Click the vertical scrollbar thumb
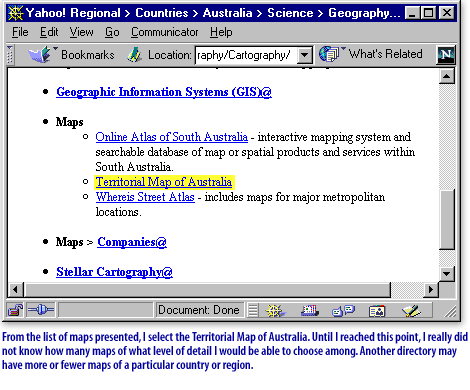Image resolution: width=470 pixels, height=390 pixels. point(447,219)
